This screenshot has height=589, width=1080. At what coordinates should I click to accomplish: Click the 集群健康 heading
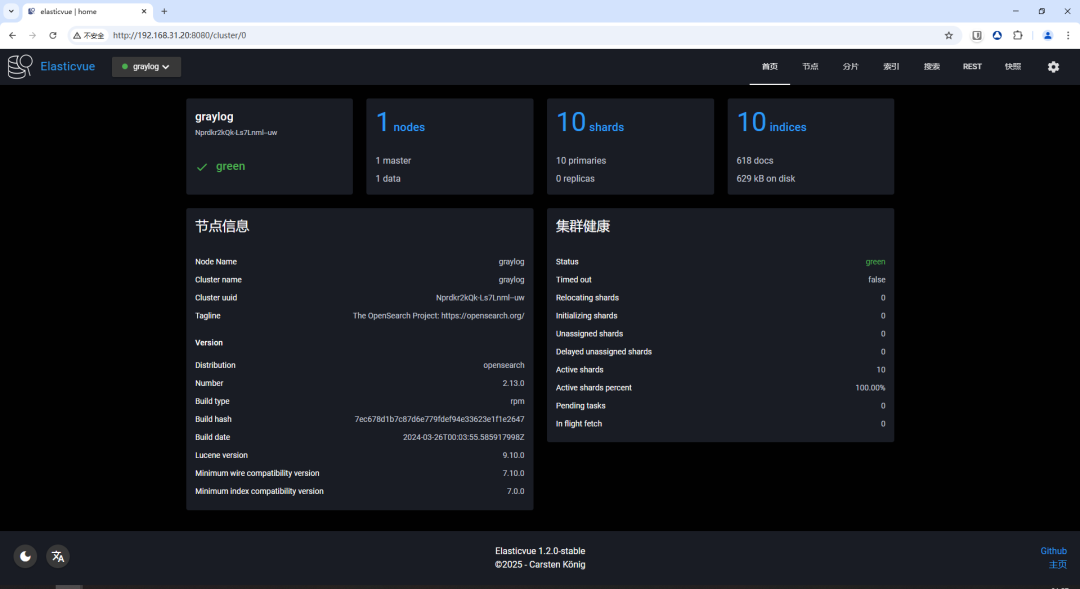[x=583, y=226]
